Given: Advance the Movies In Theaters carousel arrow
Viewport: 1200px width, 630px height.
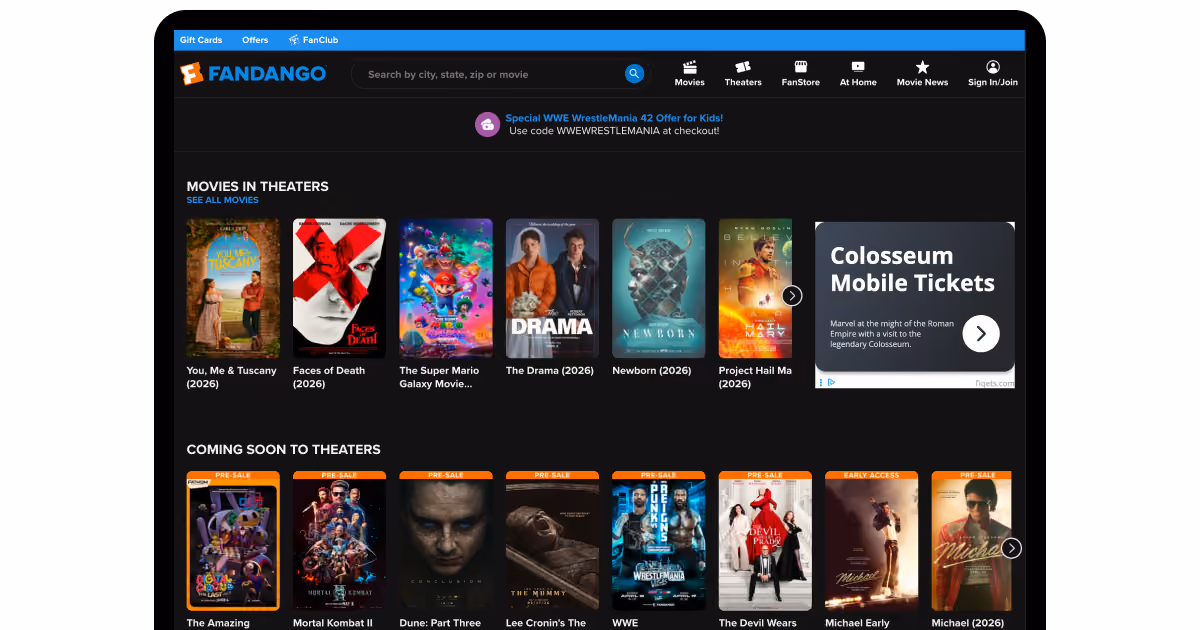Looking at the screenshot, I should tap(792, 295).
